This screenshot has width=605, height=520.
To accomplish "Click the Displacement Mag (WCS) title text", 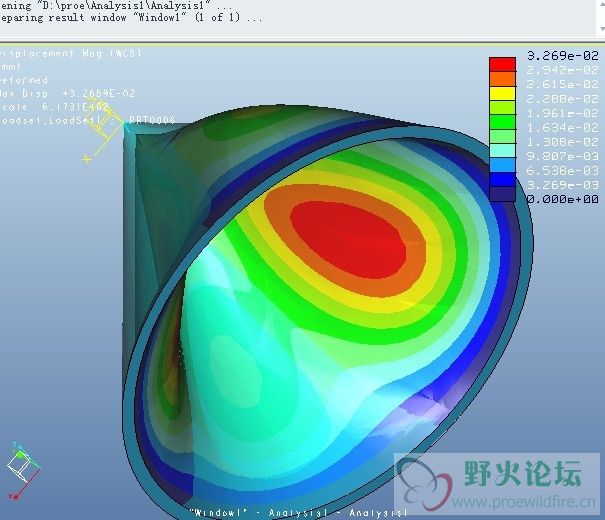I will [x=71, y=53].
